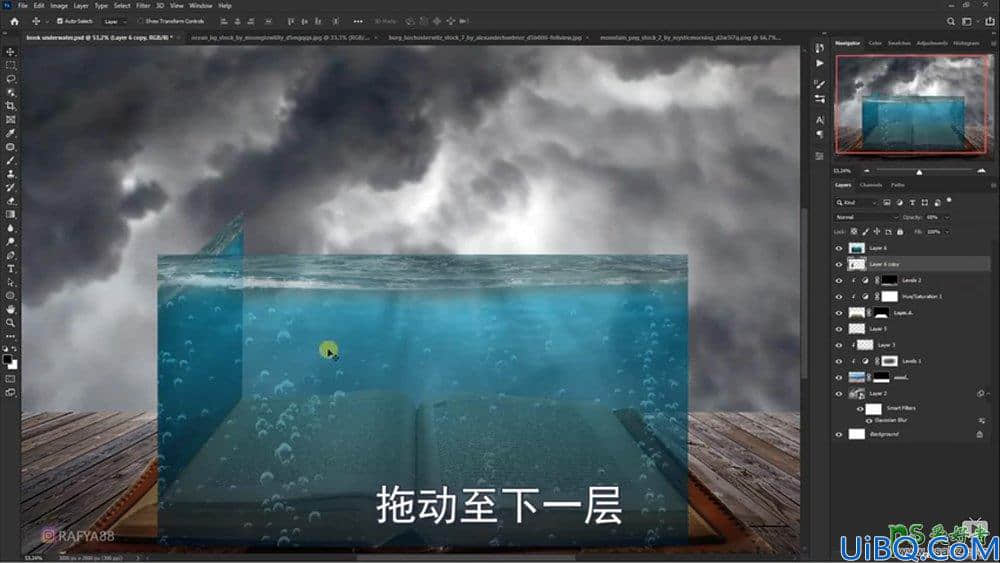The width and height of the screenshot is (1000, 563).
Task: Toggle the Auto-Select checkbox
Action: pyautogui.click(x=59, y=21)
